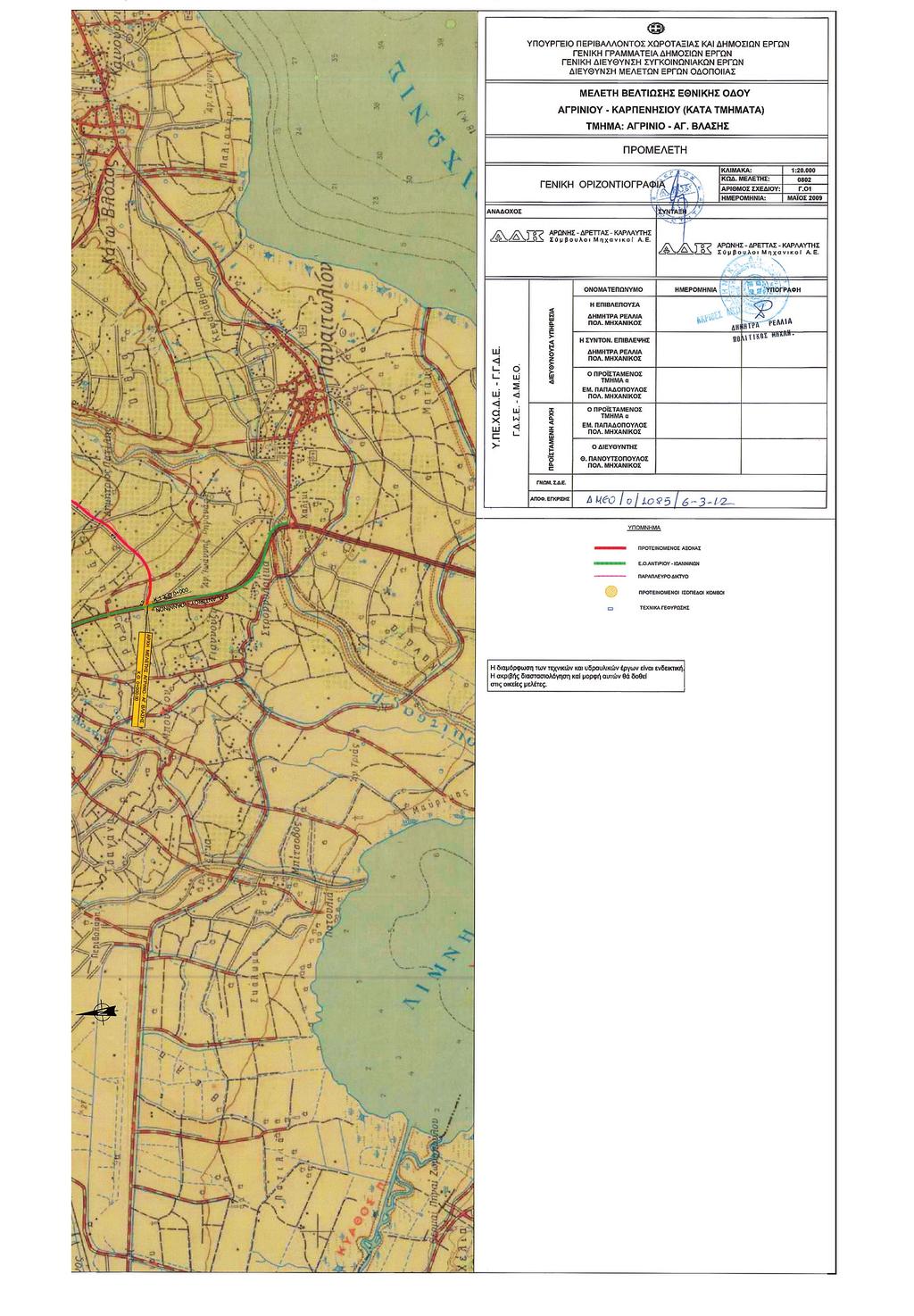Click the vertical ΔΙΕΥΘΥΝΟΥΣΑ ΥΠΗΡΕΣΙΑ label

[x=552, y=346]
